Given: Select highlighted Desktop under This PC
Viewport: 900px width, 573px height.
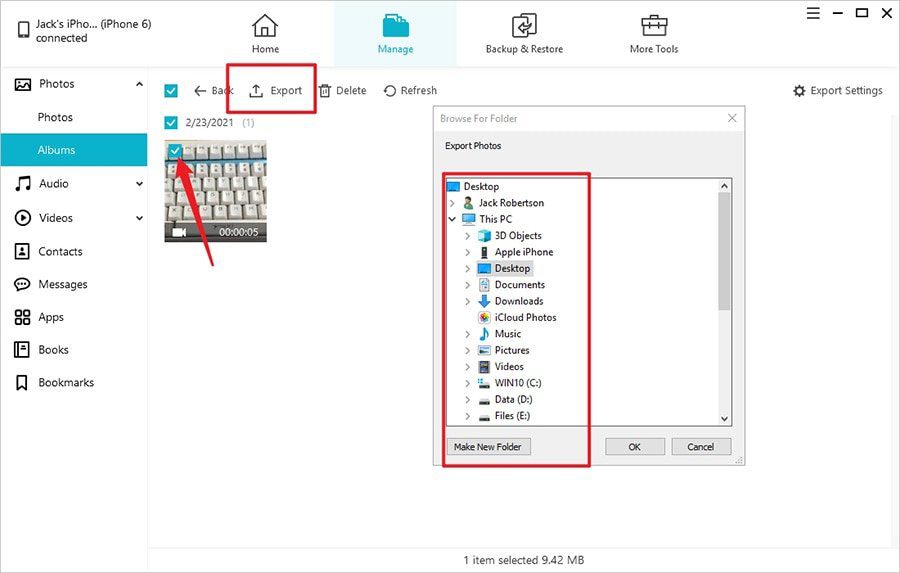Looking at the screenshot, I should [512, 268].
